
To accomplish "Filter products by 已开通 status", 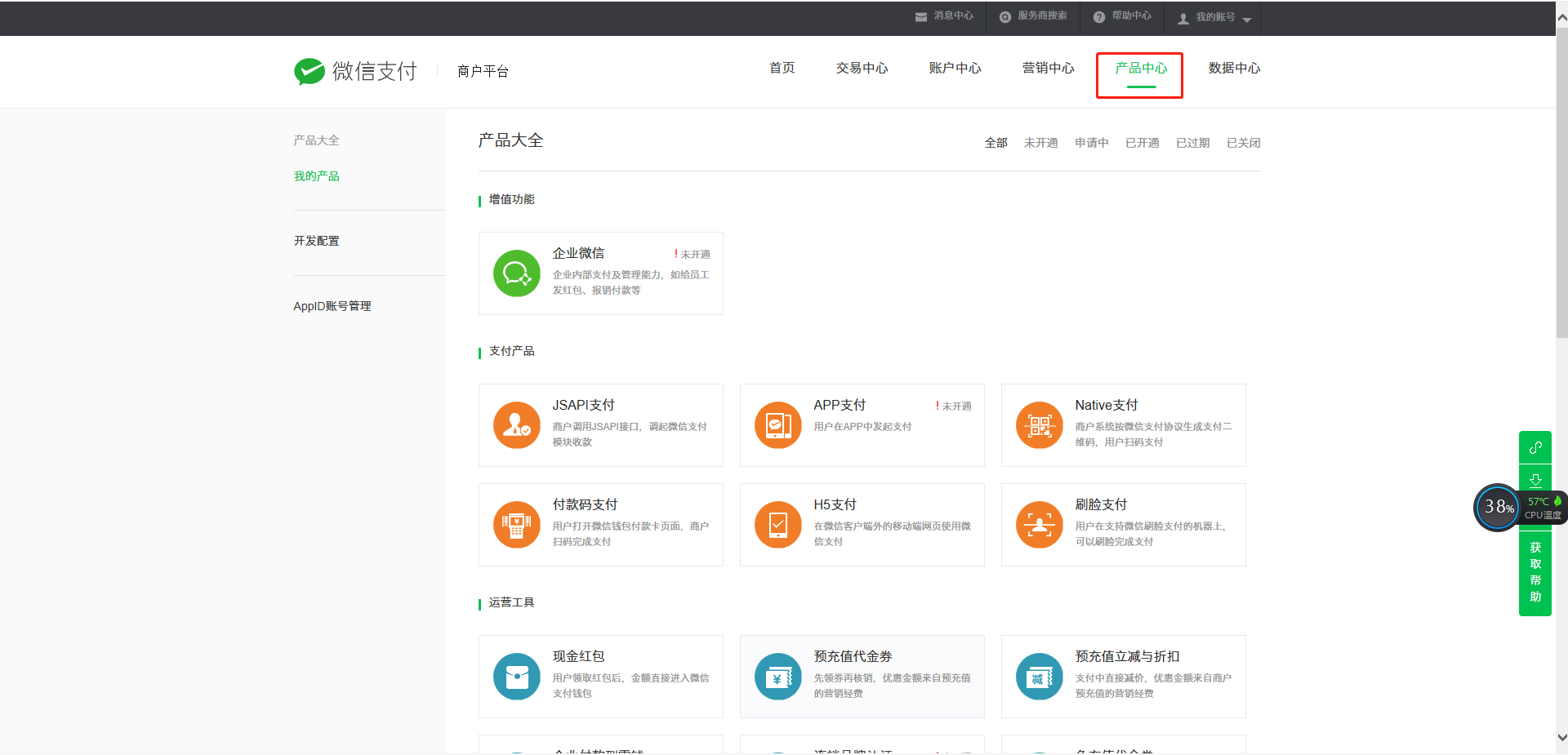I will (1142, 143).
